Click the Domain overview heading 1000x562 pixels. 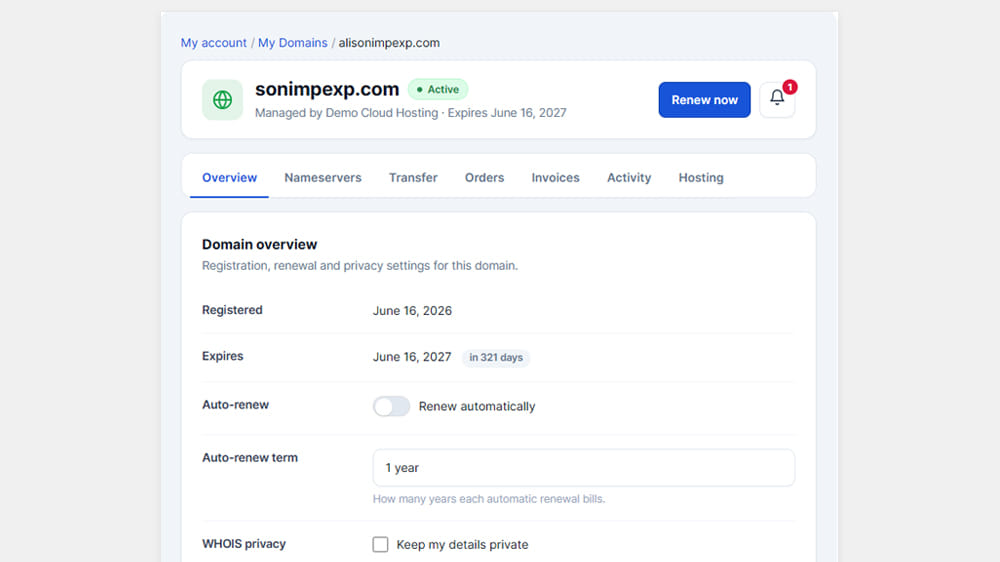[260, 244]
